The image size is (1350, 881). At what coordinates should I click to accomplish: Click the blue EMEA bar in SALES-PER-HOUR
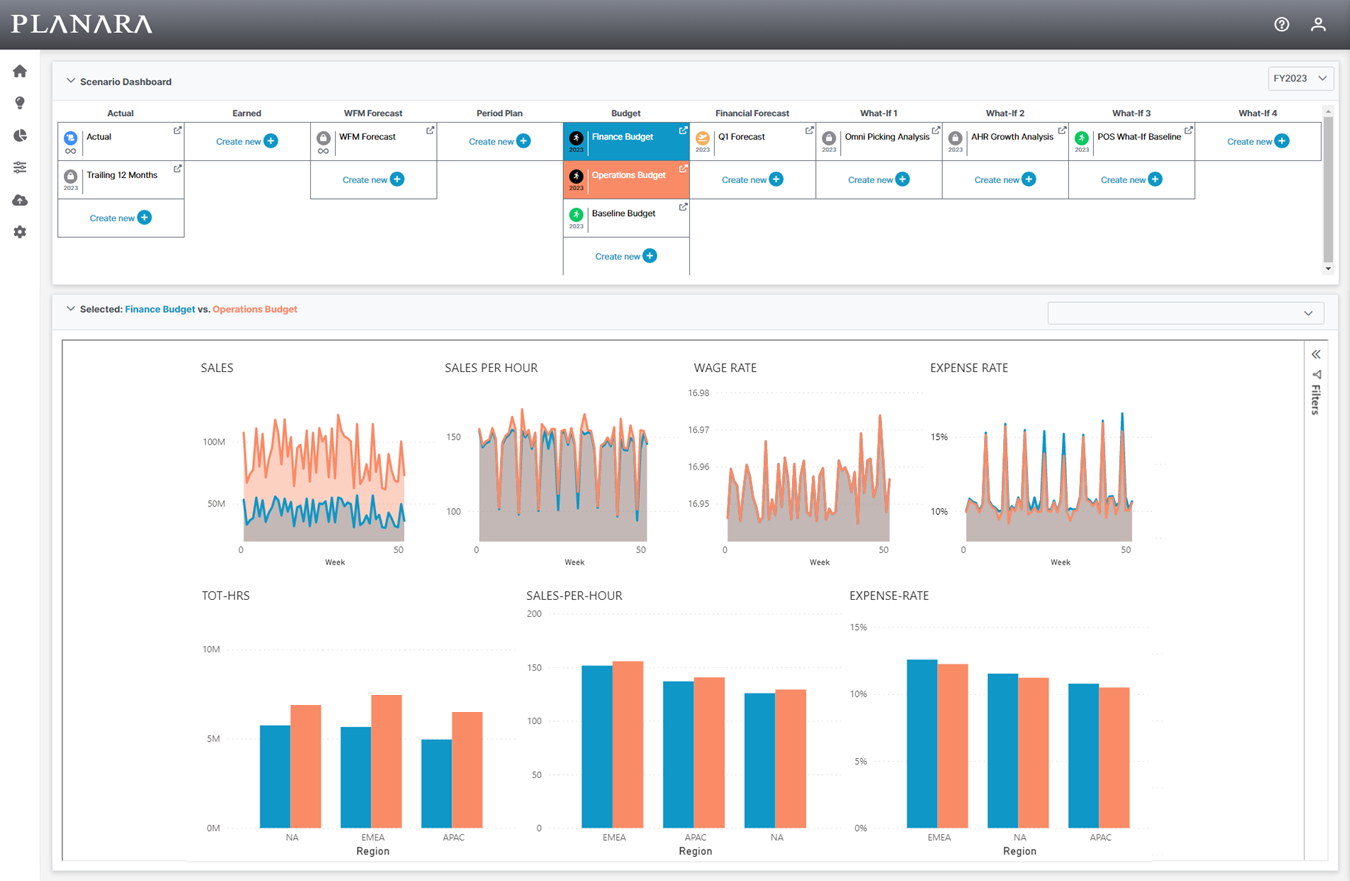597,747
